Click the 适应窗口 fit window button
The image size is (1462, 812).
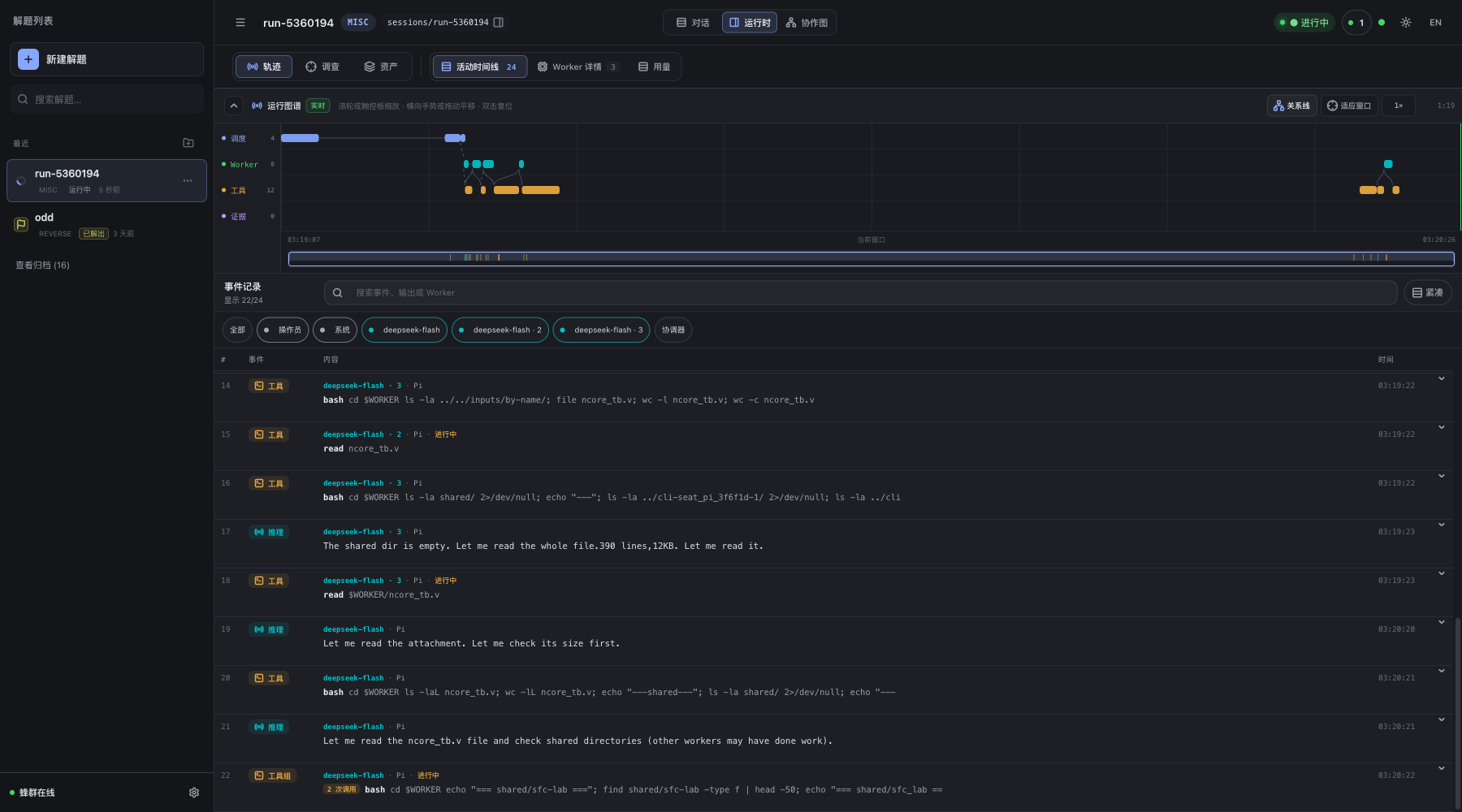coord(1349,106)
